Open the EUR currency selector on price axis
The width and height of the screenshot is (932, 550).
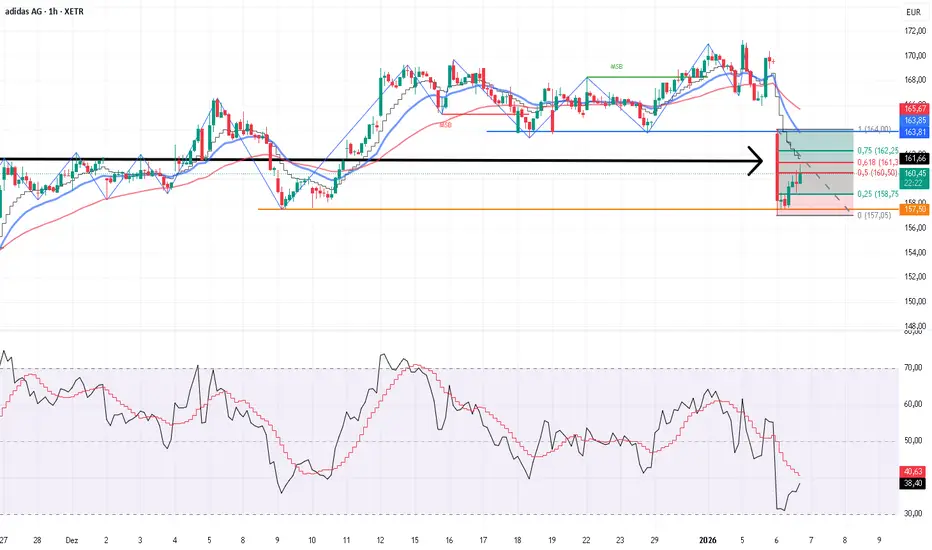[914, 12]
